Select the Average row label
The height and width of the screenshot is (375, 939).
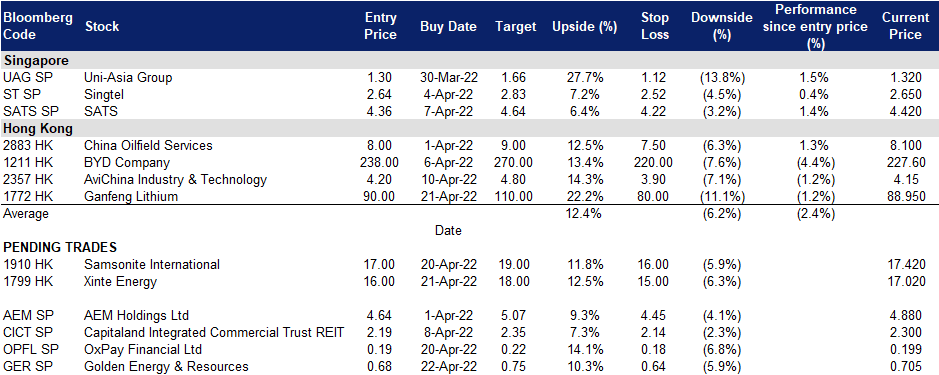[26, 213]
